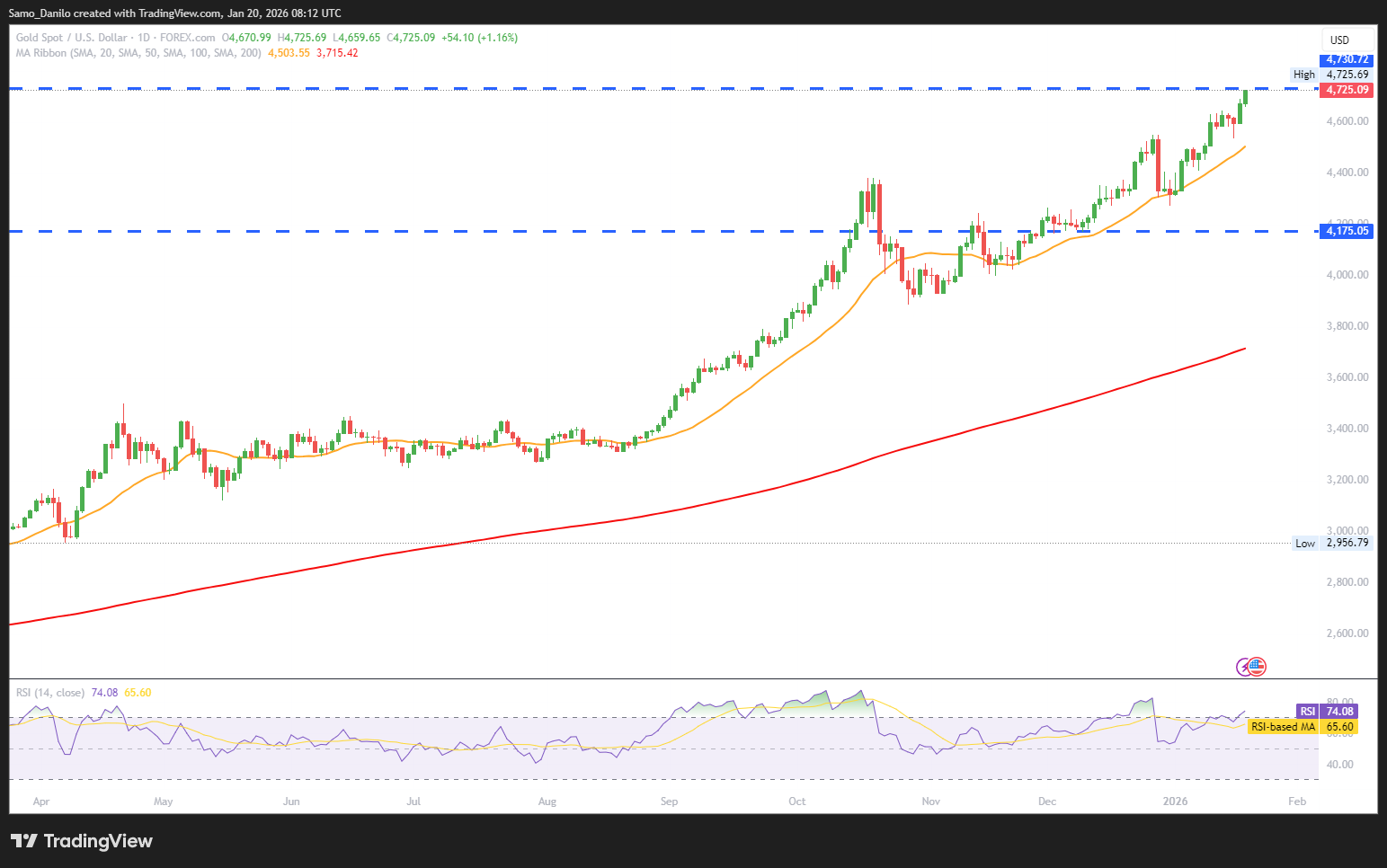Click the purple lightning bolt event icon
The image size is (1387, 868).
point(1245,666)
